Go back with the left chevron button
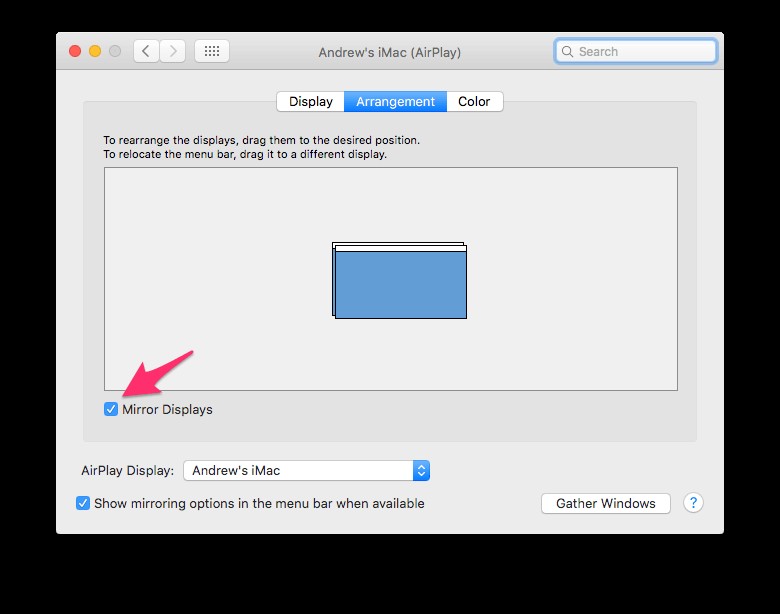Viewport: 780px width, 614px height. click(146, 51)
